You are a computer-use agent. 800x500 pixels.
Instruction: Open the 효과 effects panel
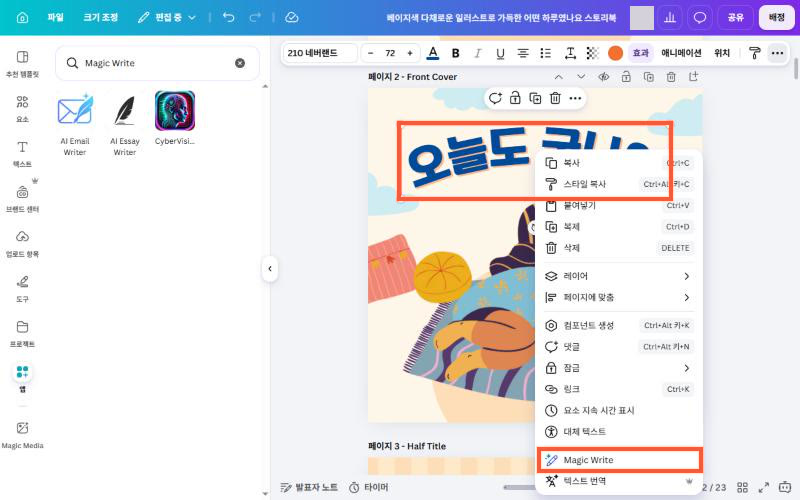pos(640,53)
